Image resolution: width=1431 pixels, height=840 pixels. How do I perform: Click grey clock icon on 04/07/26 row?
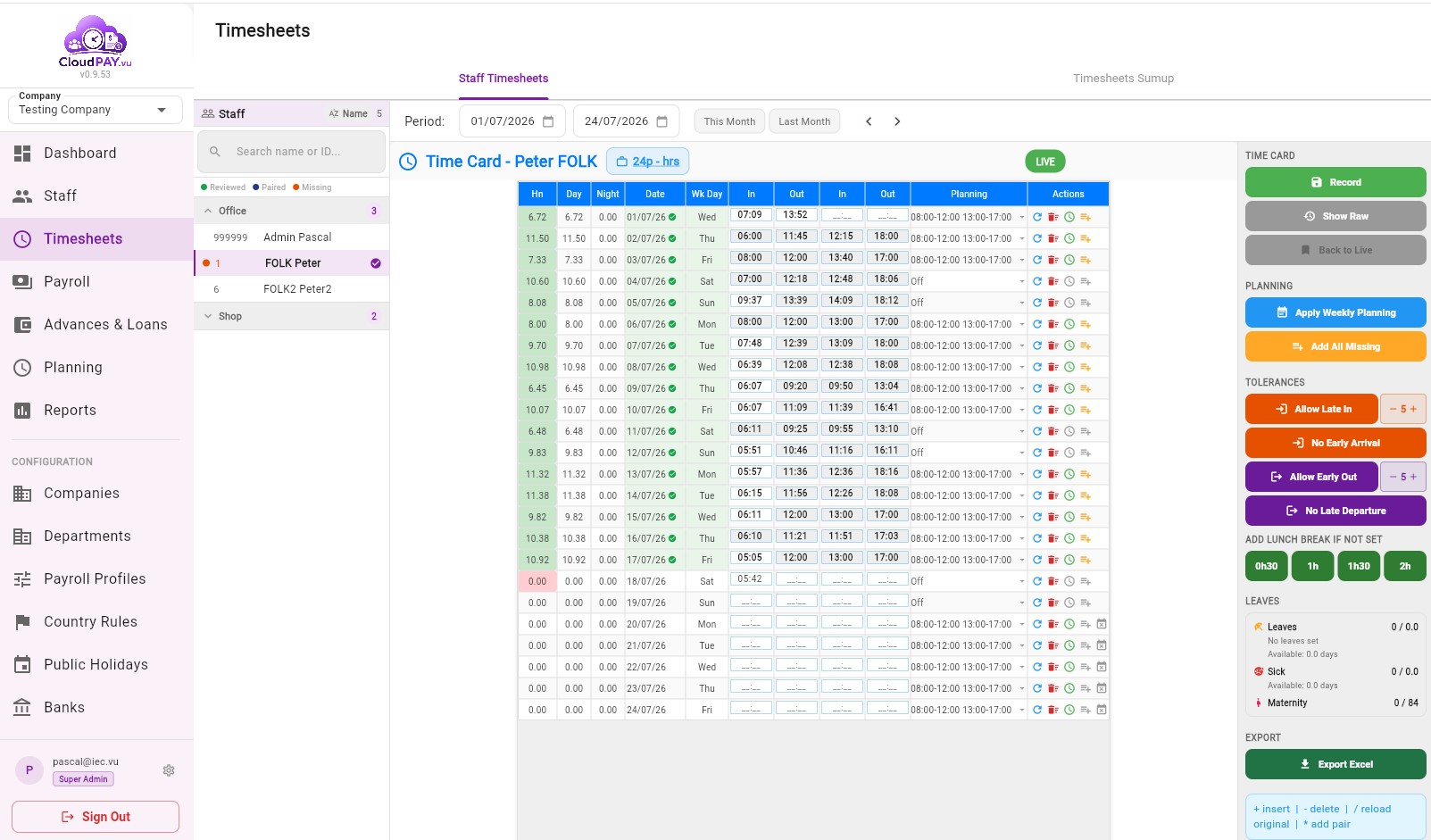(1069, 281)
